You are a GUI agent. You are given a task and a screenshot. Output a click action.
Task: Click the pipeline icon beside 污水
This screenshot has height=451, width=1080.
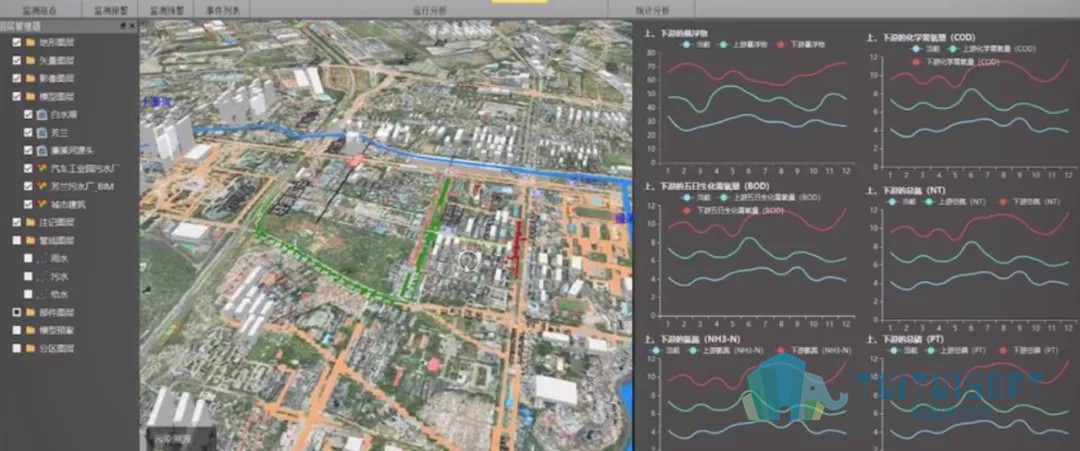(41, 276)
